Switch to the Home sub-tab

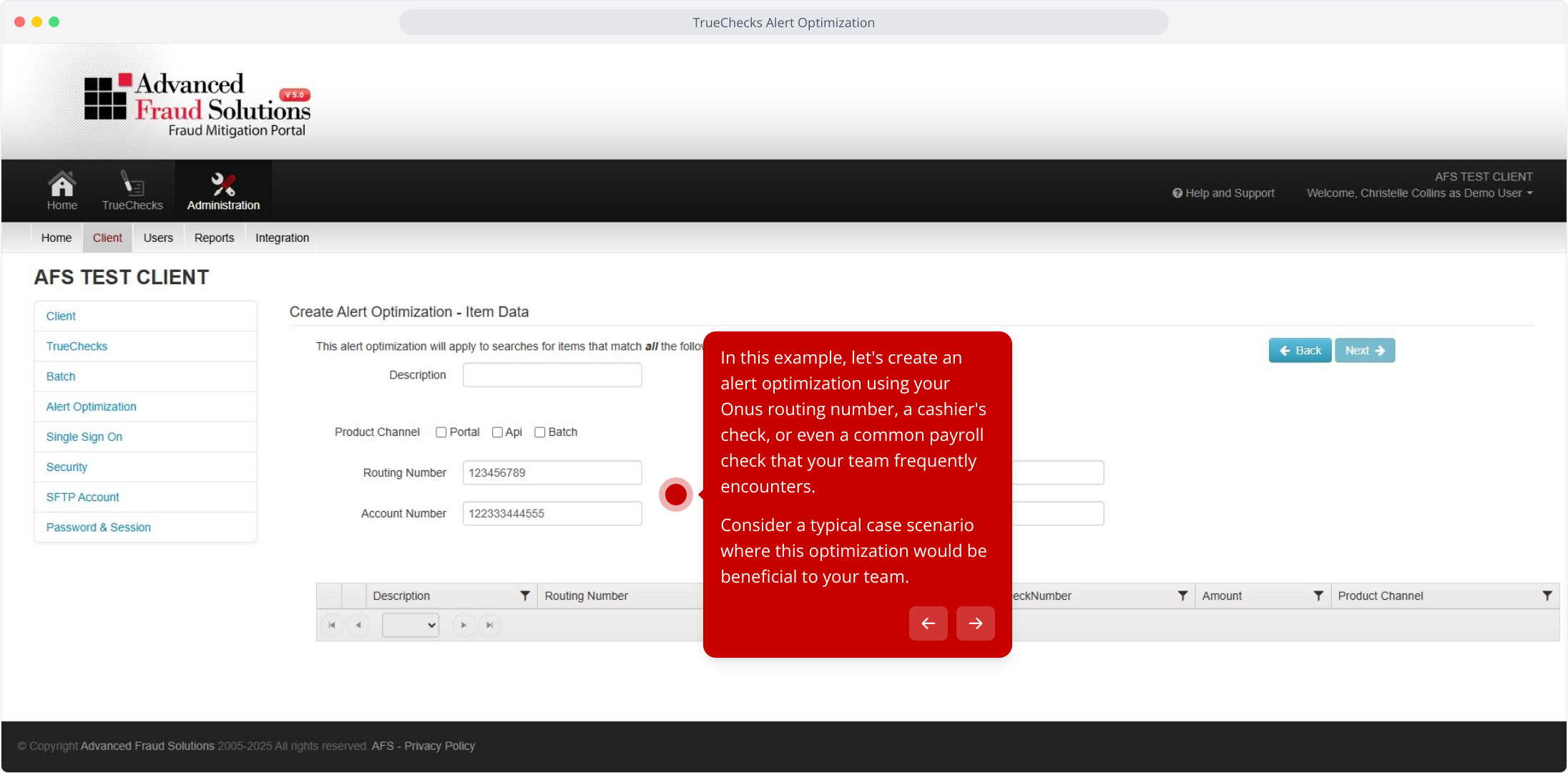[x=57, y=238]
